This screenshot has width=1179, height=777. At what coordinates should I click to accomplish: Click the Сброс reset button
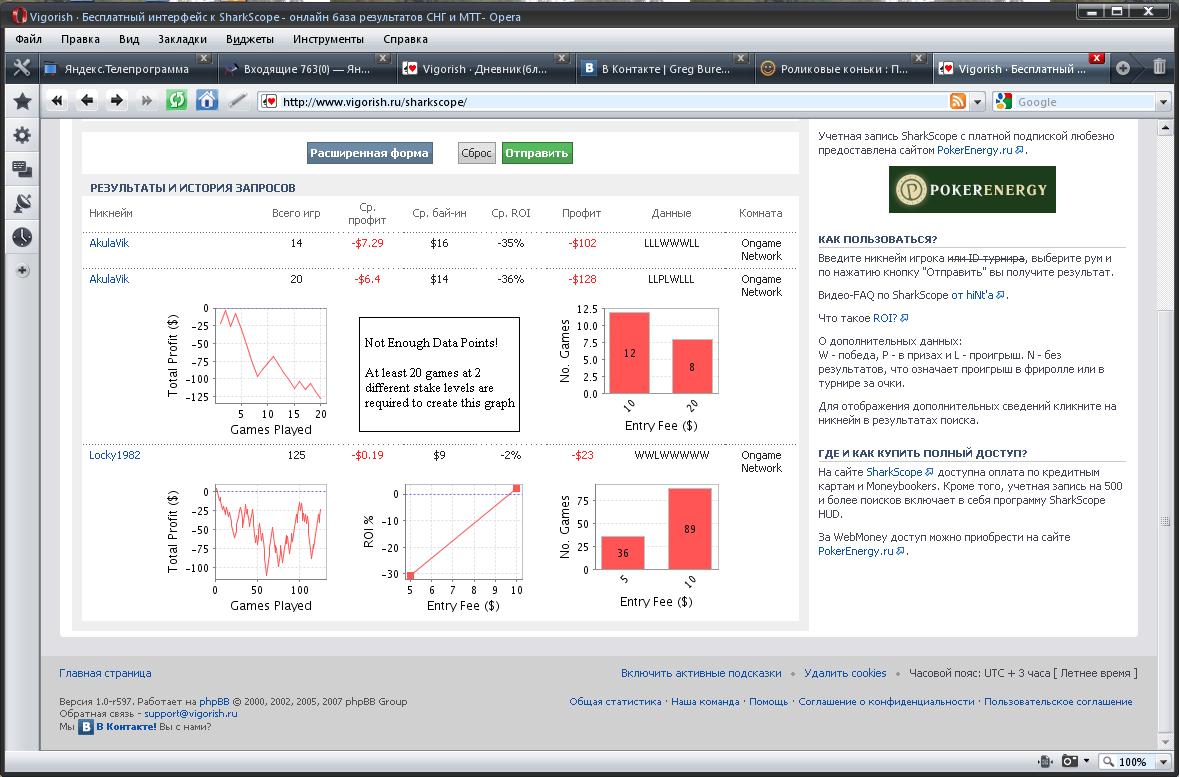(x=477, y=153)
